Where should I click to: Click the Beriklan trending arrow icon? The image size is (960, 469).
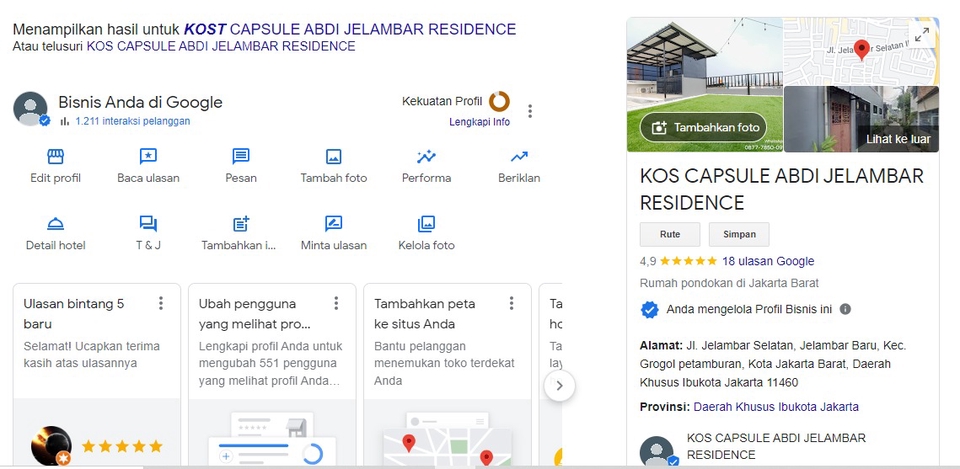519,157
